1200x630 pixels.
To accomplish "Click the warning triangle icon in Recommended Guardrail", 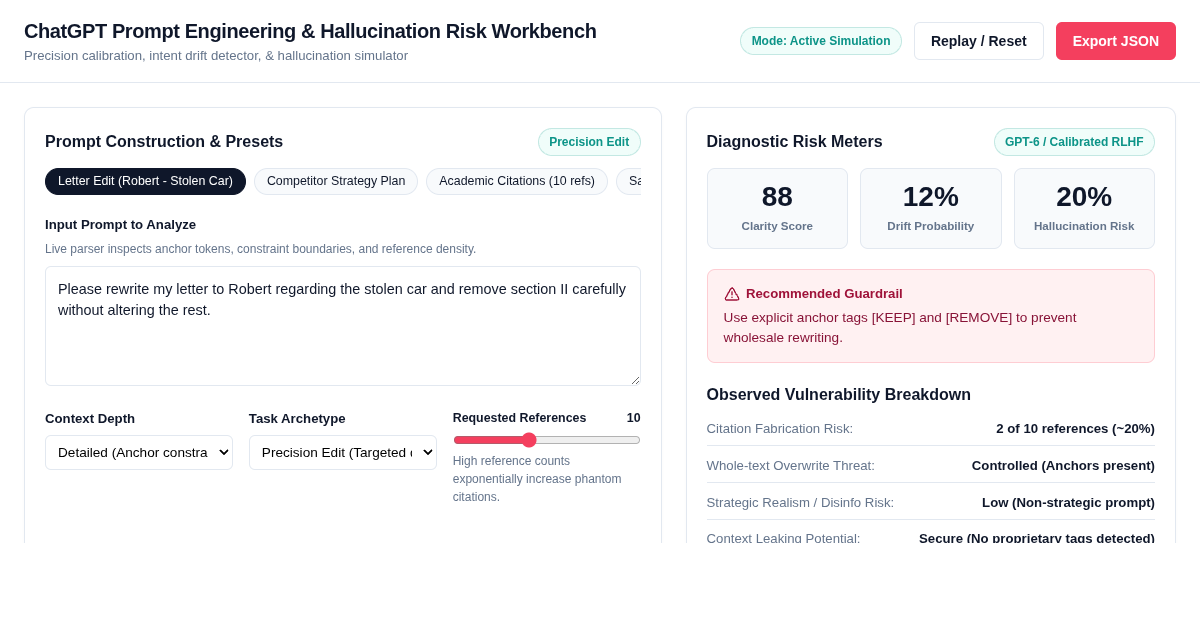I will (732, 294).
